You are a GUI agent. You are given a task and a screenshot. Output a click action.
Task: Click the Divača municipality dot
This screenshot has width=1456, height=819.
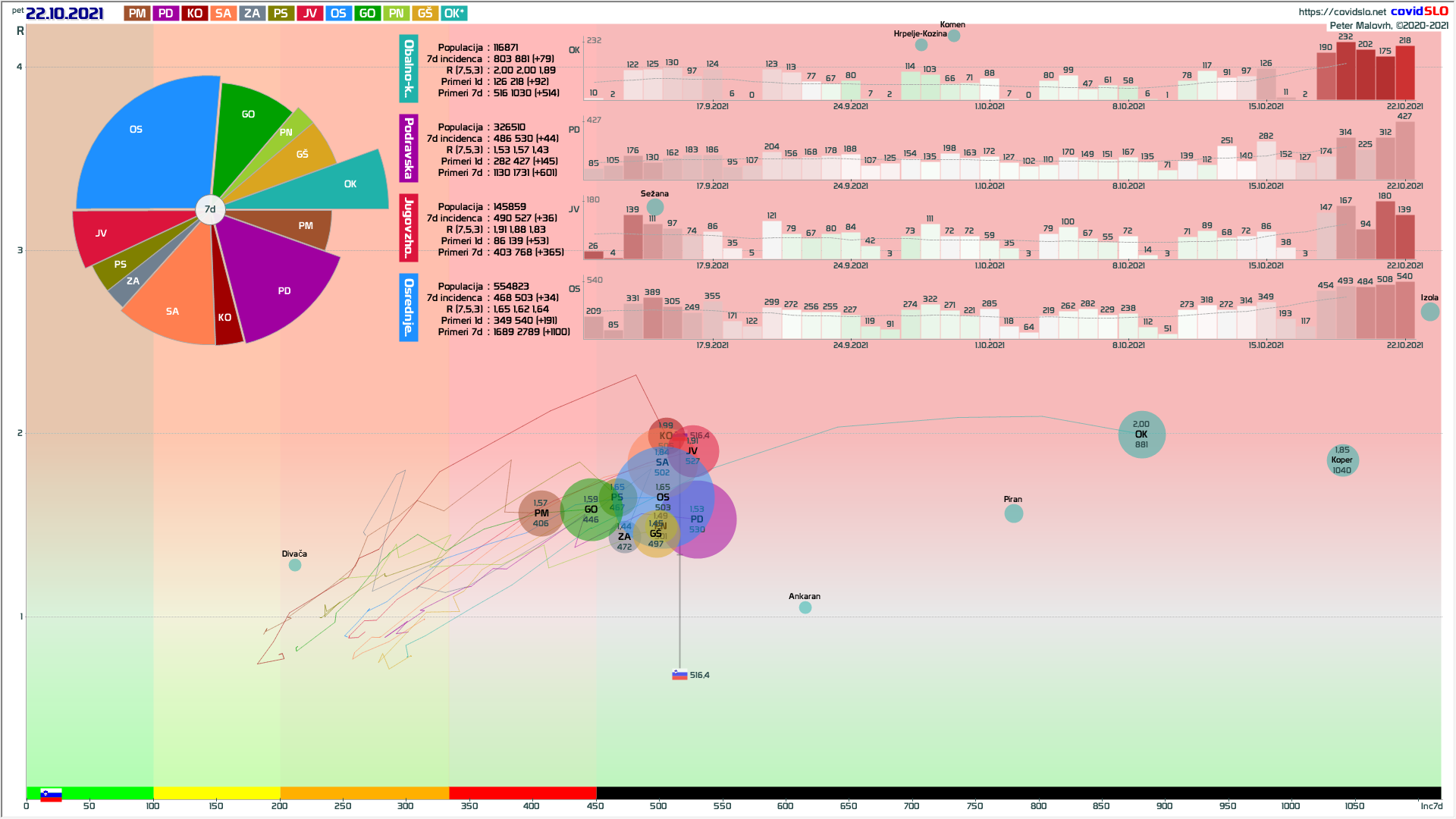tap(295, 565)
